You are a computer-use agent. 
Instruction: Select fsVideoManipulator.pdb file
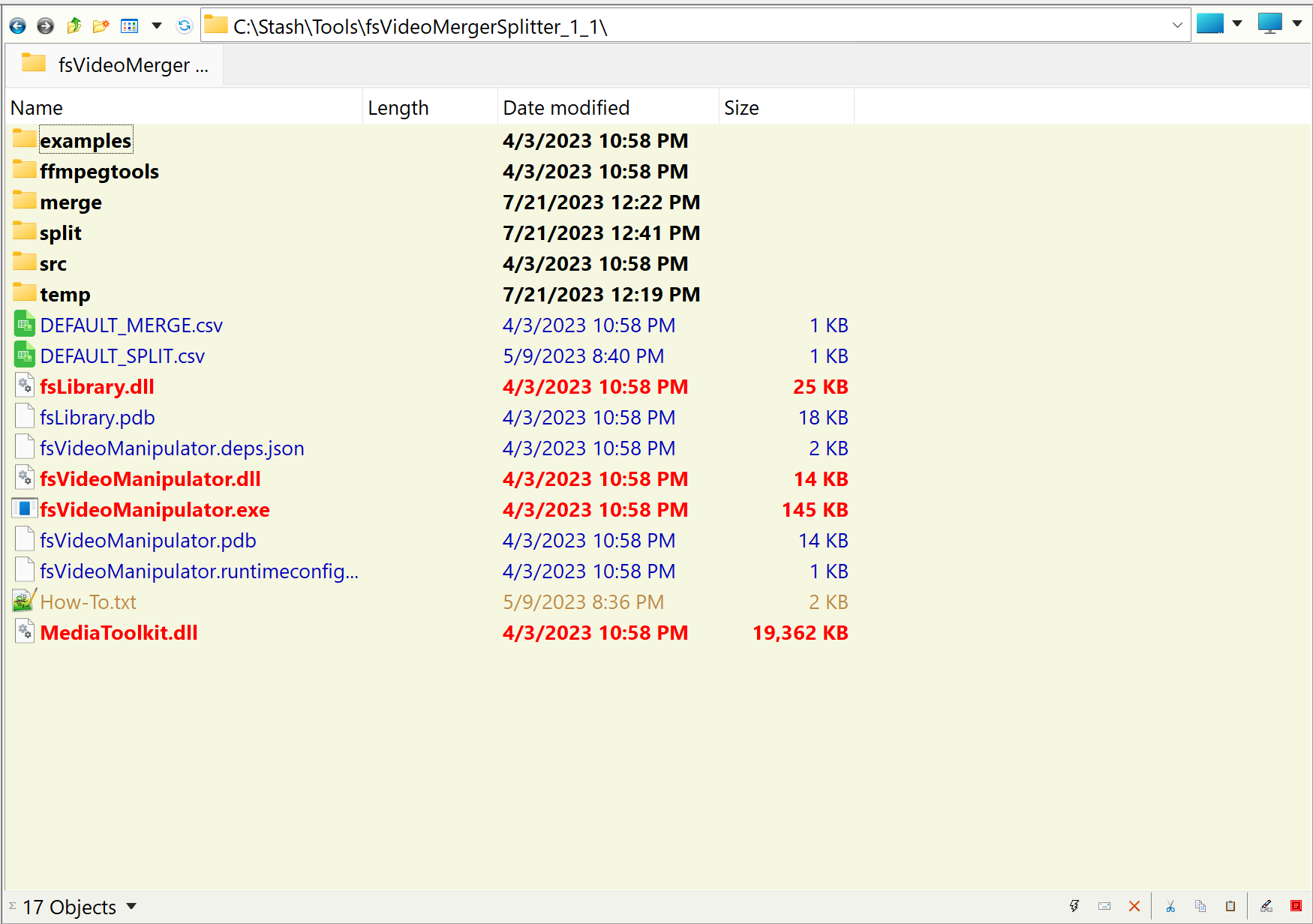148,541
